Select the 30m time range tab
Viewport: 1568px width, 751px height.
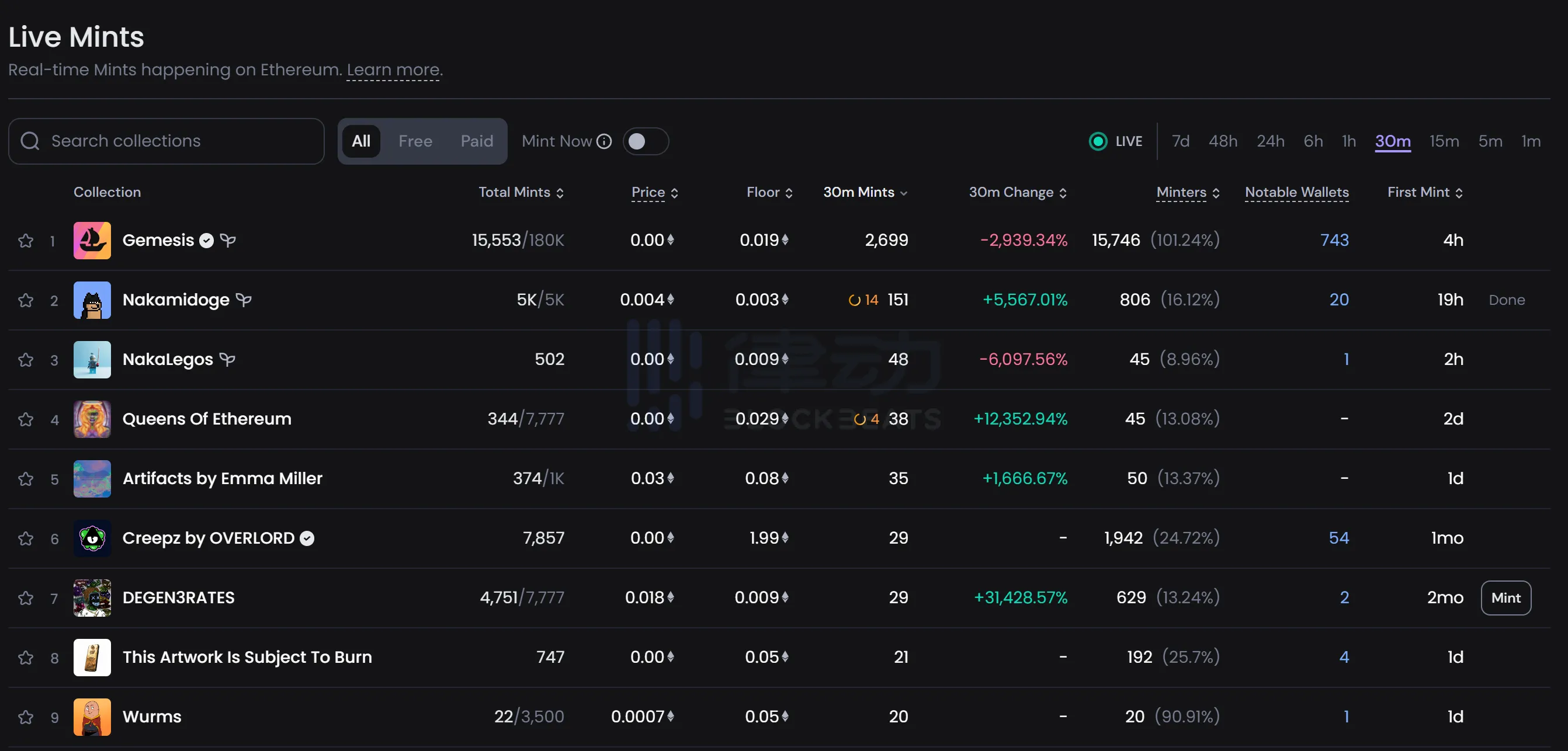(x=1393, y=141)
